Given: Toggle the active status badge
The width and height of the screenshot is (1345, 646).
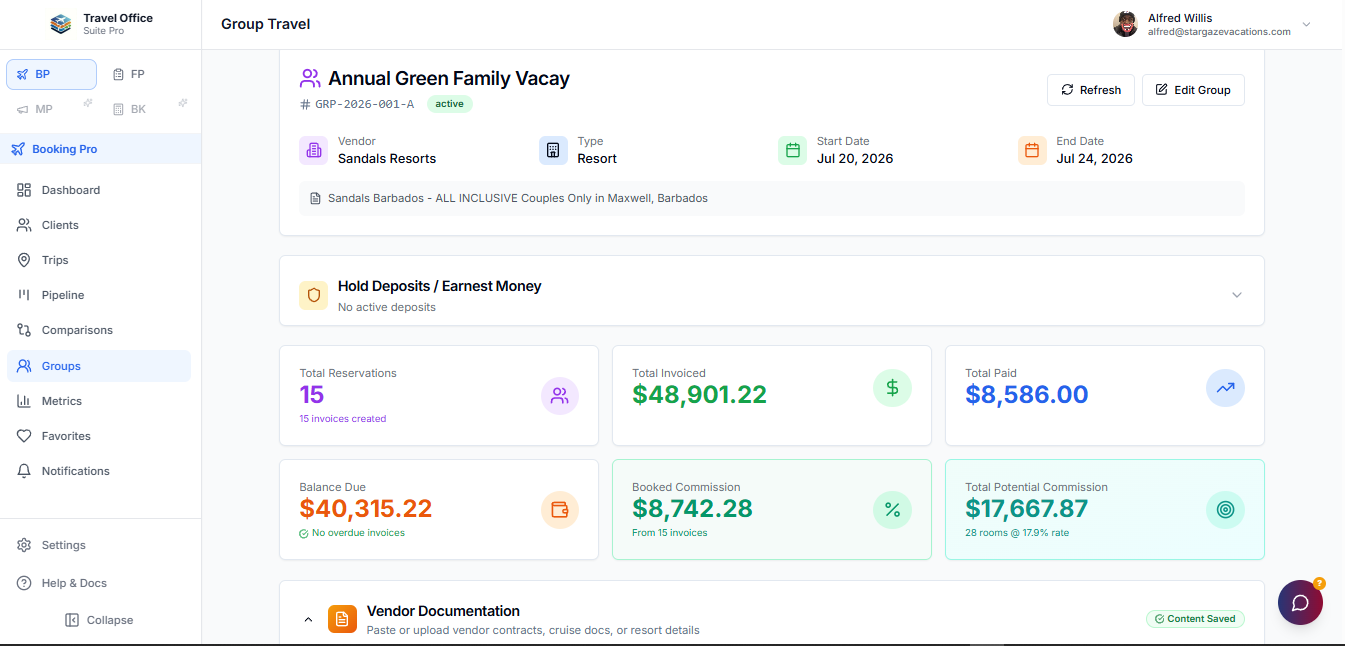Looking at the screenshot, I should click(x=449, y=103).
